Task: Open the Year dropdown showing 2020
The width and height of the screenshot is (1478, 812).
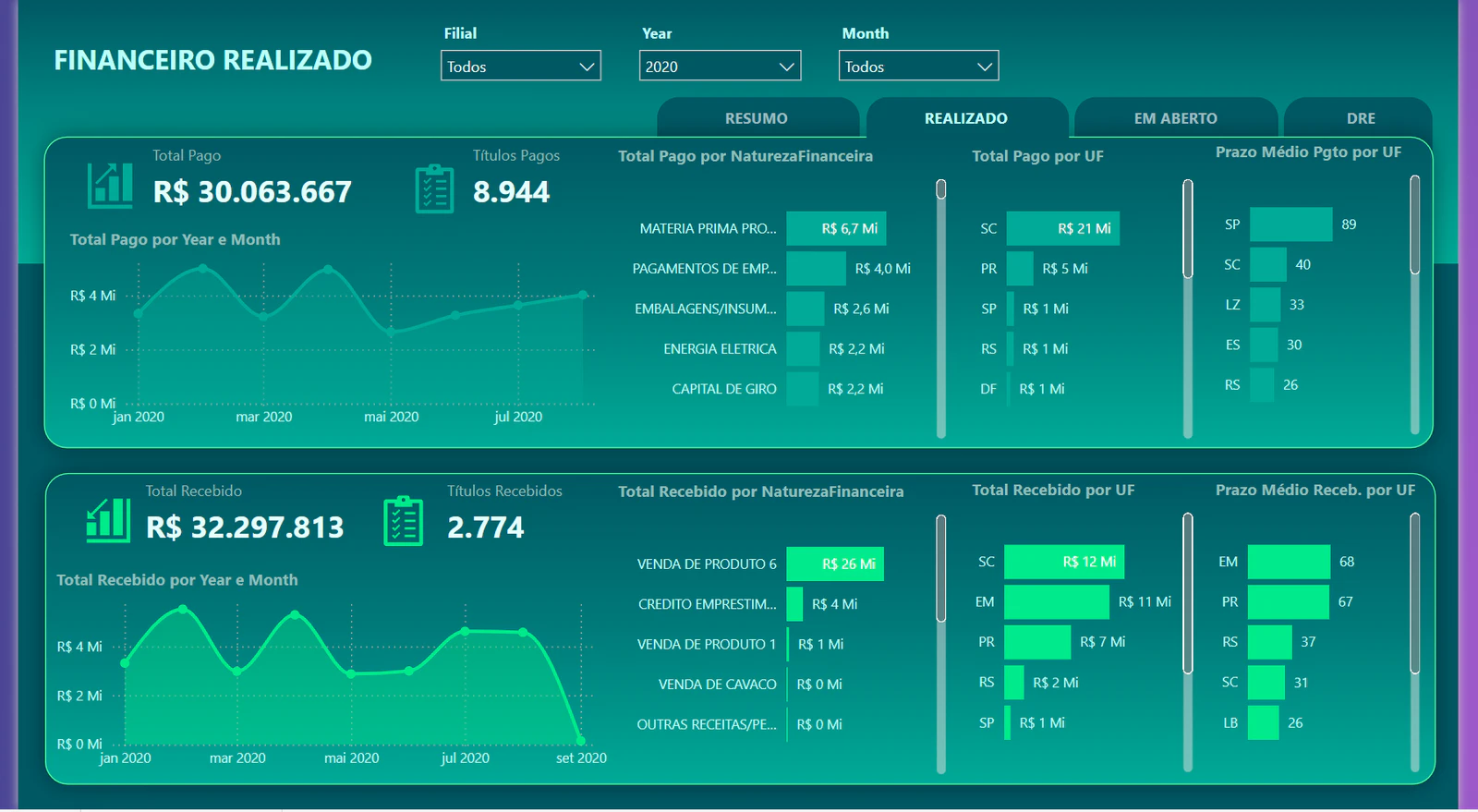Action: [x=720, y=66]
